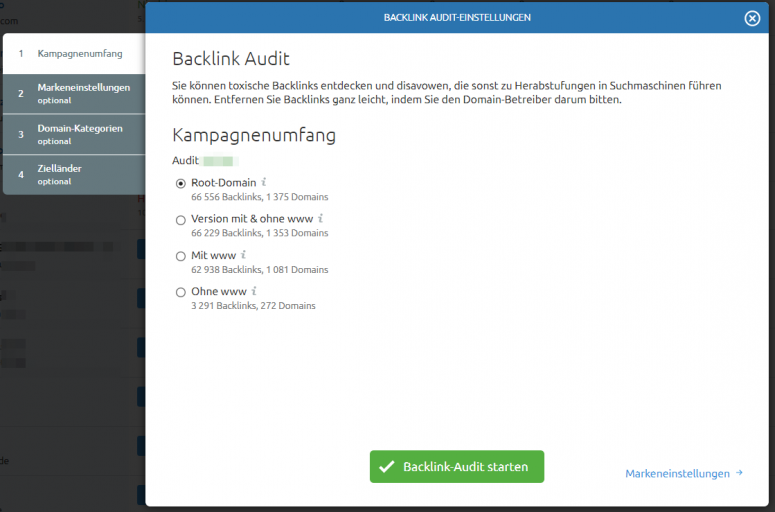Click the blurred domain name after Audit
775x512 pixels.
tap(218, 160)
